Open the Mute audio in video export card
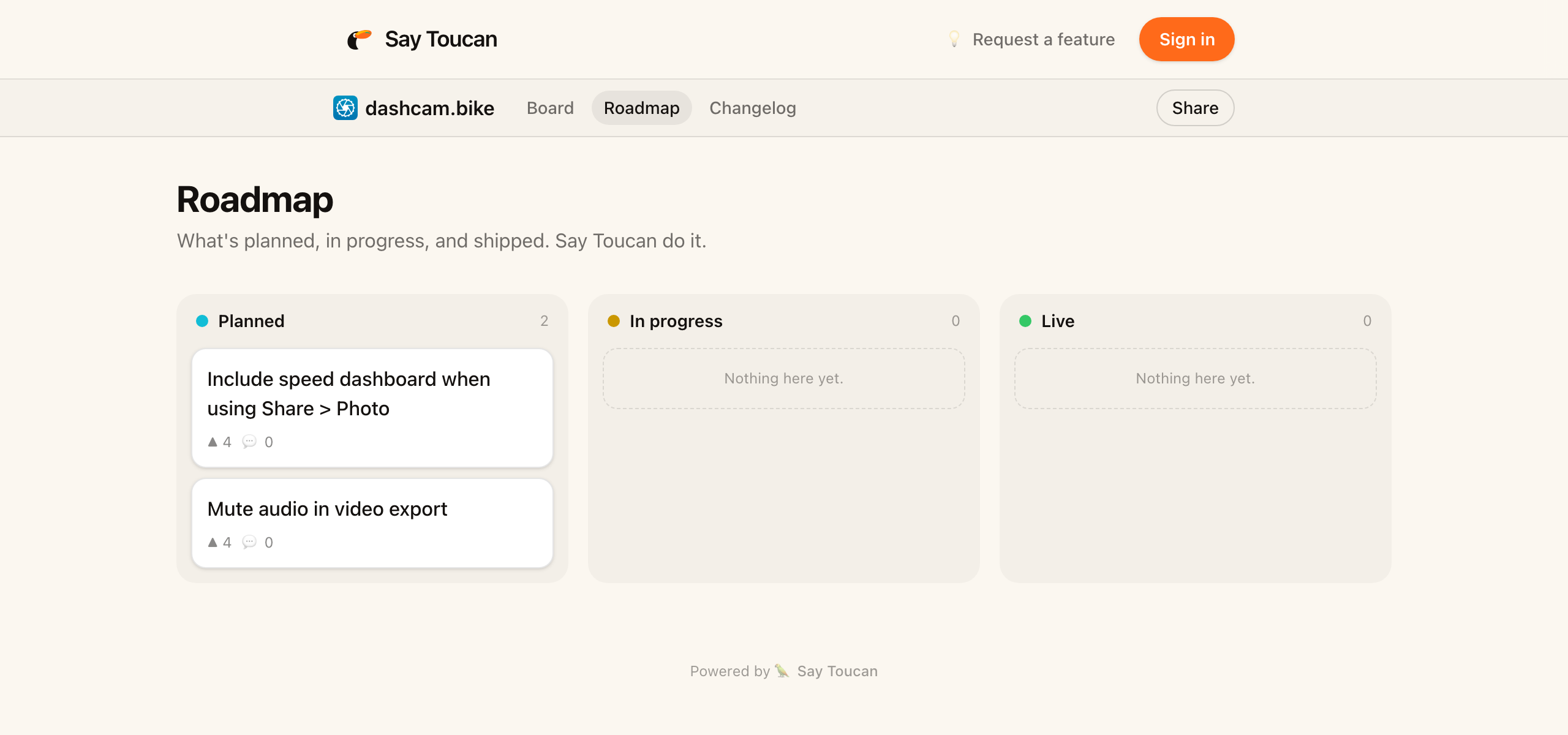Viewport: 1568px width, 735px height. [372, 523]
